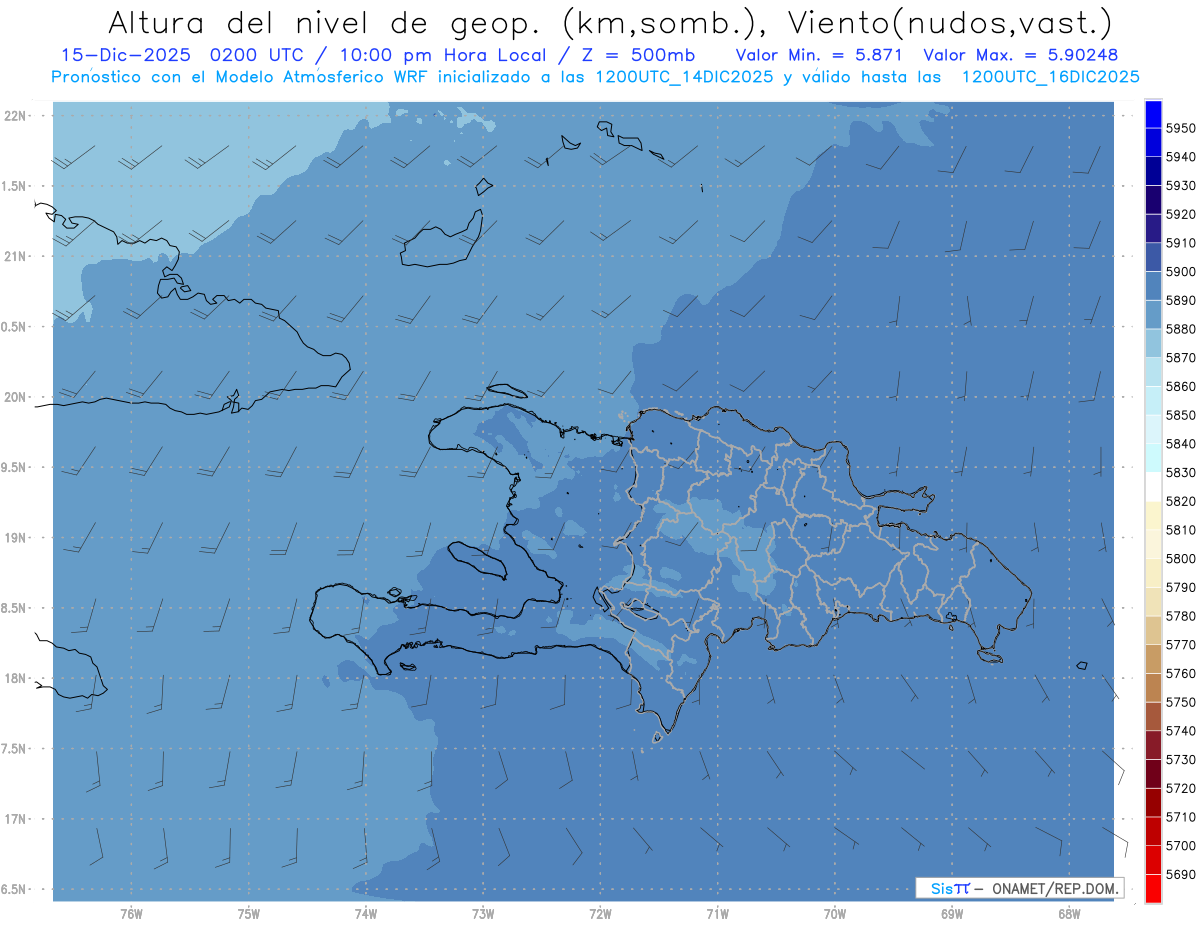Click the "20N" latitude label
This screenshot has height=927, width=1200.
[x=16, y=397]
